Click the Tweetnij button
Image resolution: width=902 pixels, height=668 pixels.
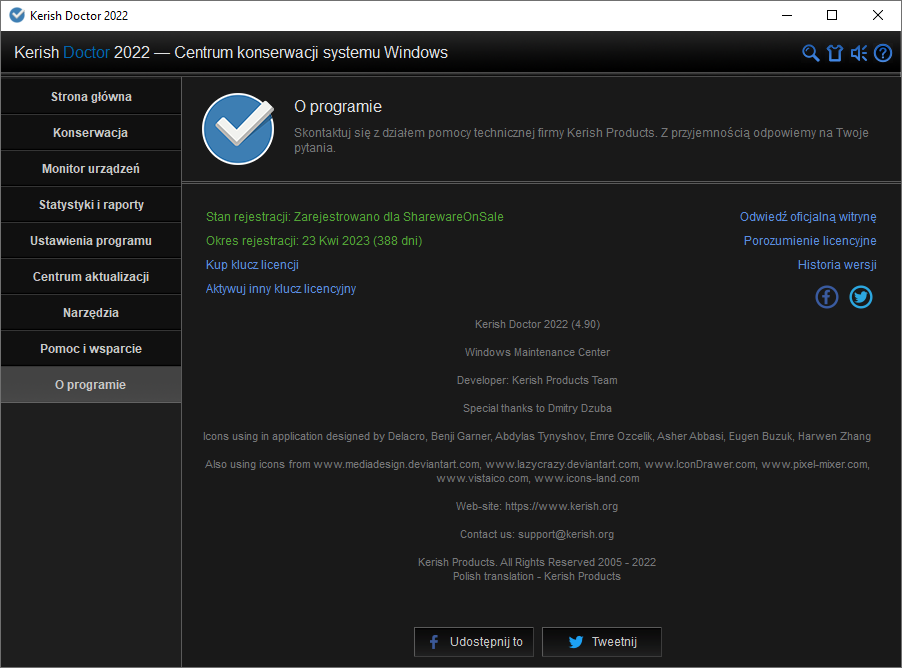coord(602,642)
